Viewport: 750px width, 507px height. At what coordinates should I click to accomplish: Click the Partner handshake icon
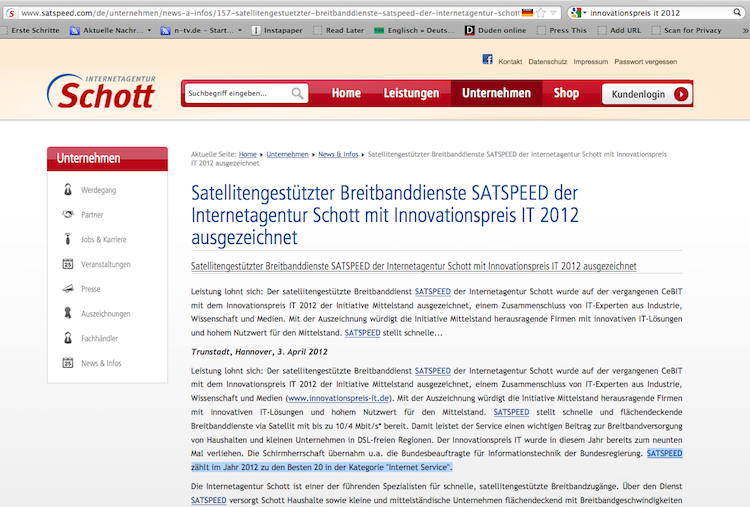coord(68,214)
